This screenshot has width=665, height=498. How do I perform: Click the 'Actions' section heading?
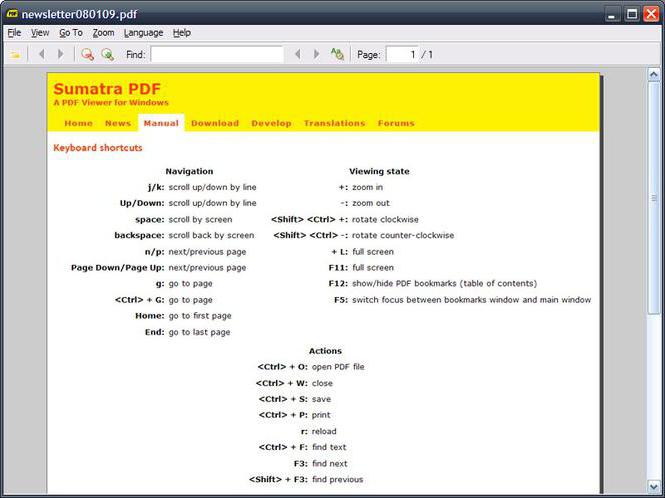[x=325, y=351]
